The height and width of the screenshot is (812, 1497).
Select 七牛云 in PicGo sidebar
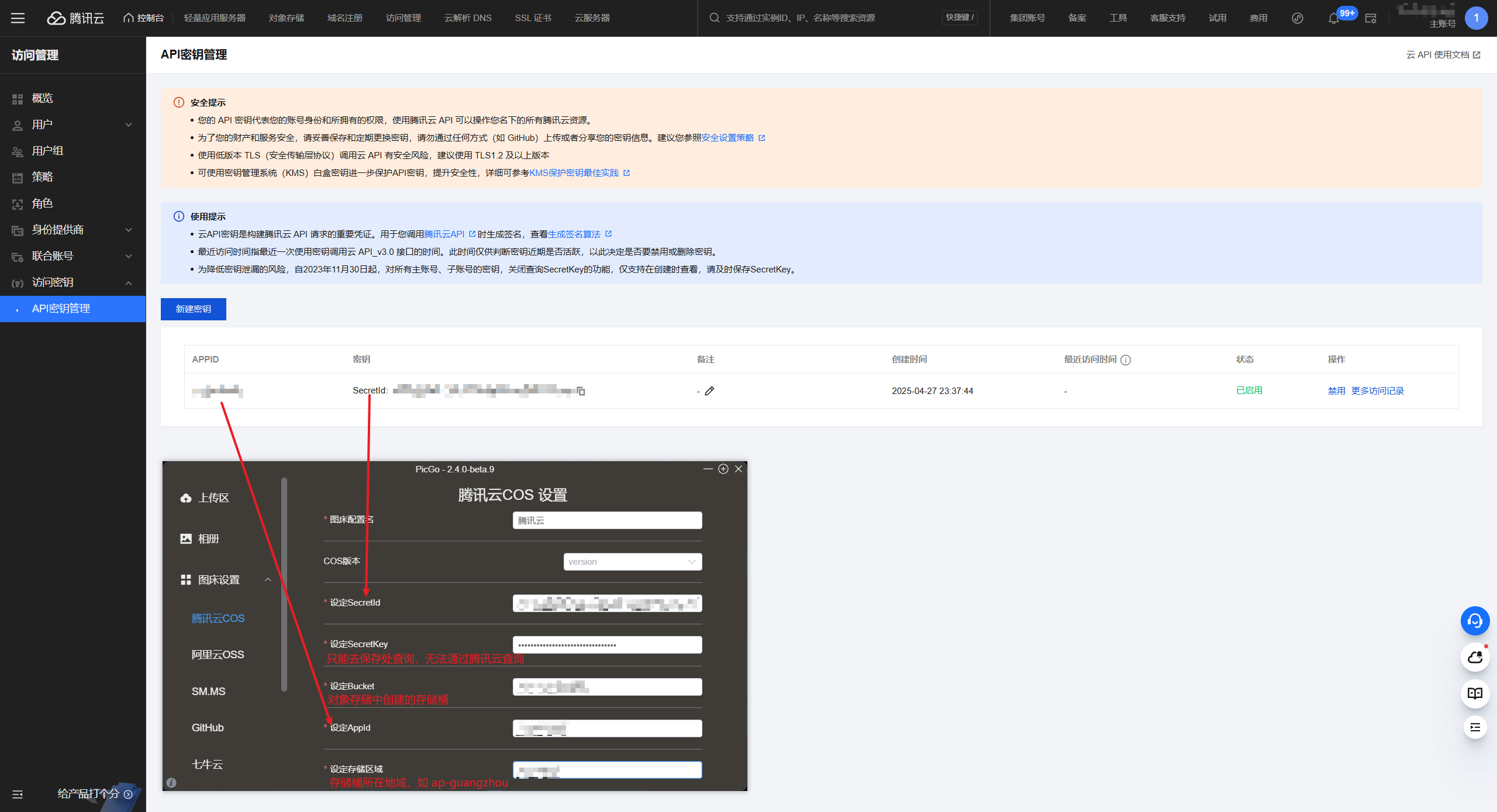(x=207, y=765)
